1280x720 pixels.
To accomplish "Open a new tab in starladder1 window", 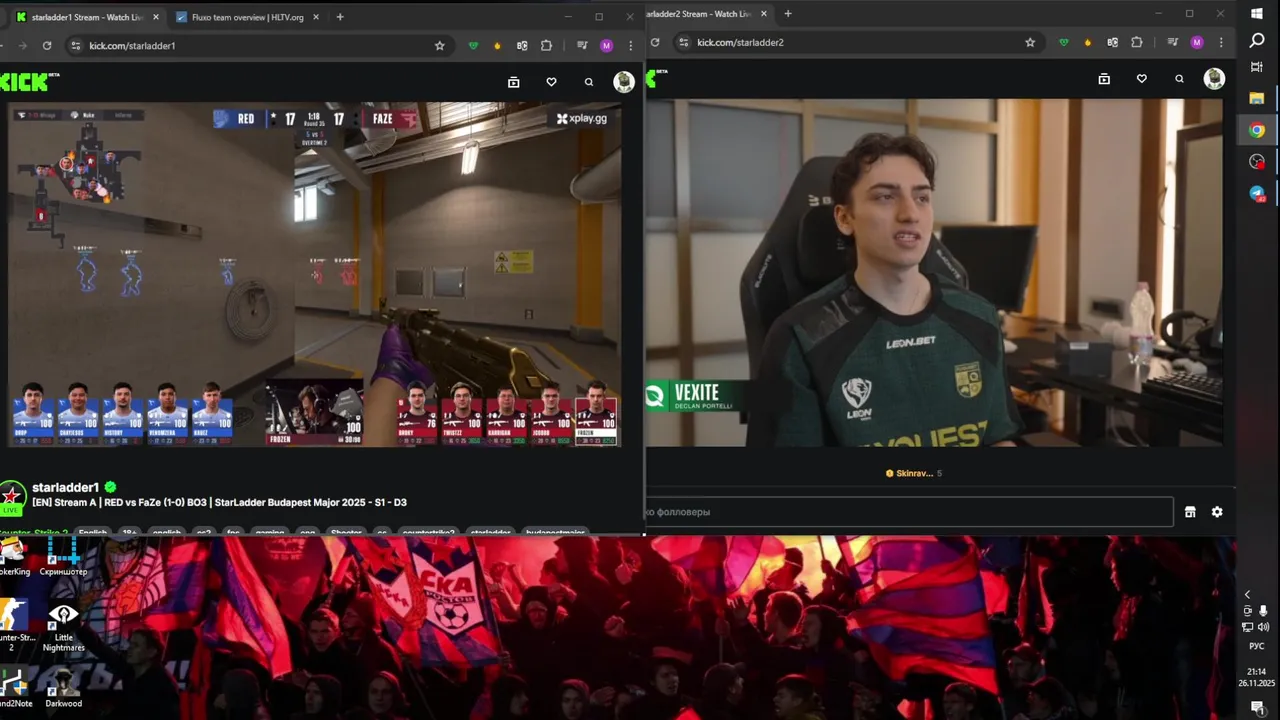I will [340, 17].
